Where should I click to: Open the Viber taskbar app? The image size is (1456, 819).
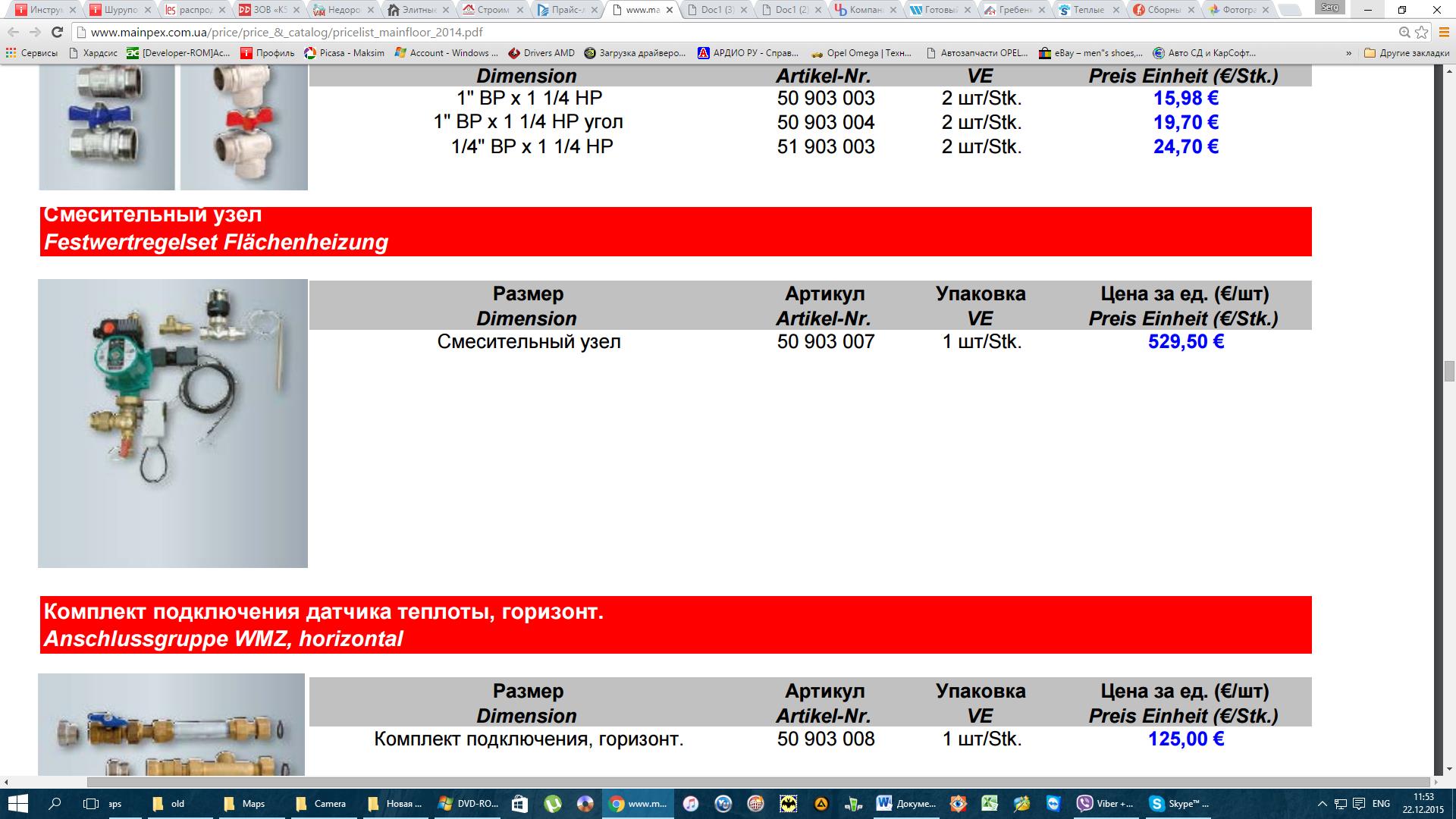click(x=1105, y=804)
